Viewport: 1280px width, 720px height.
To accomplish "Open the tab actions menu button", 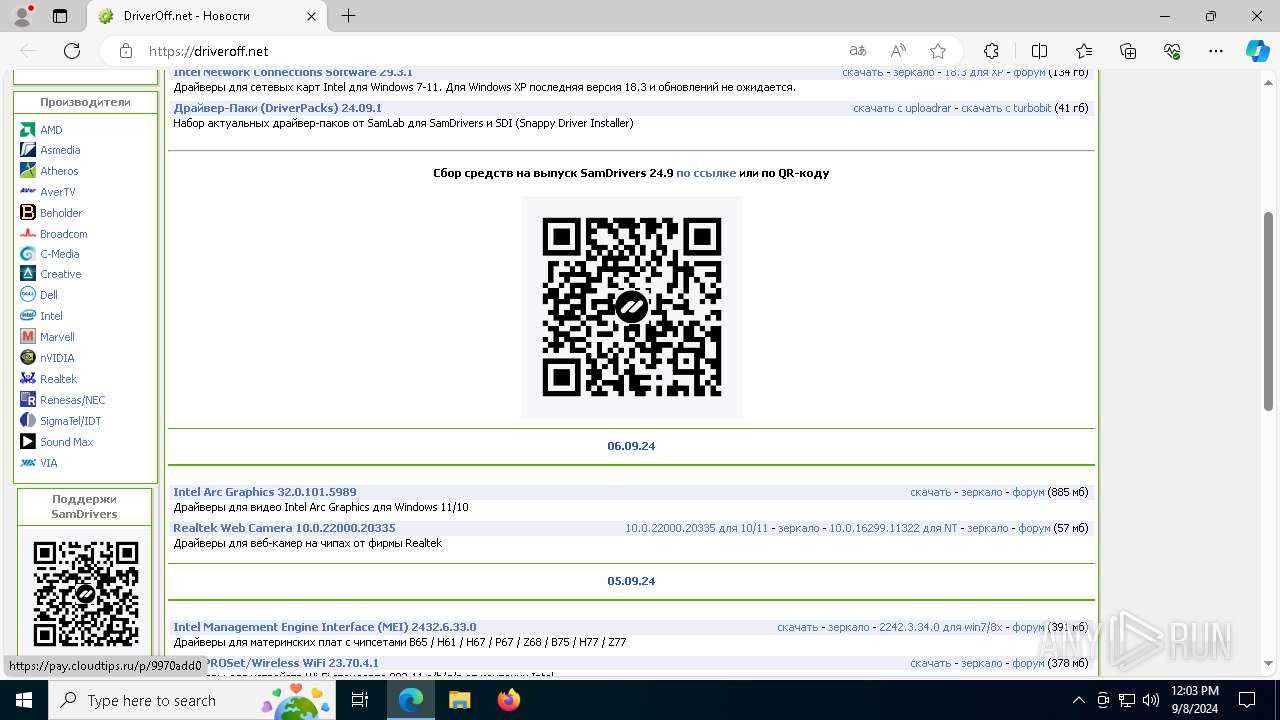I will point(60,16).
